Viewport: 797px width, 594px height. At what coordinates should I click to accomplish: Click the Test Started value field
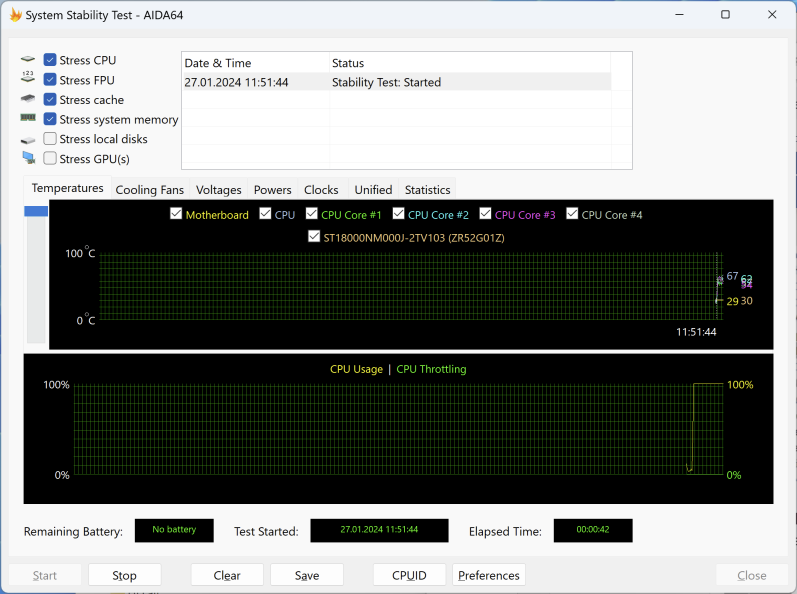[379, 530]
